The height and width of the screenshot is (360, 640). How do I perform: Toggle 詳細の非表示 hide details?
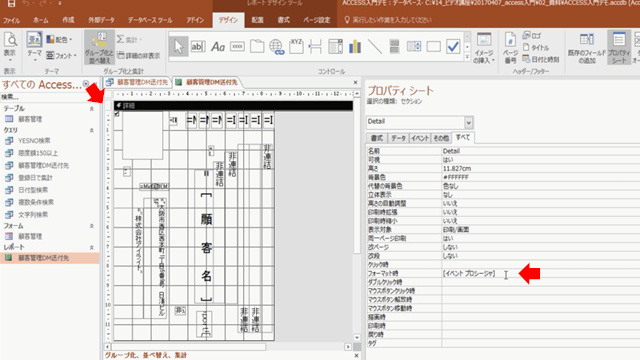(138, 55)
